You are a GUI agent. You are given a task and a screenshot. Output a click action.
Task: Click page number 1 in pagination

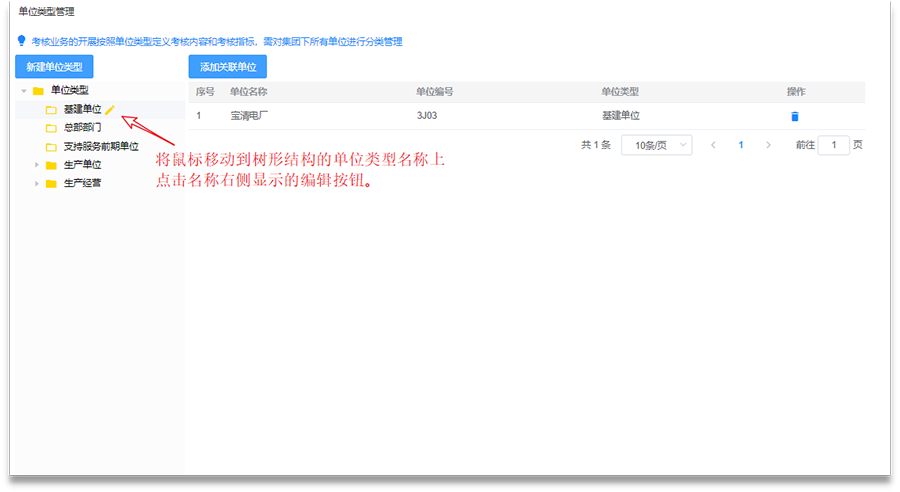tap(741, 145)
